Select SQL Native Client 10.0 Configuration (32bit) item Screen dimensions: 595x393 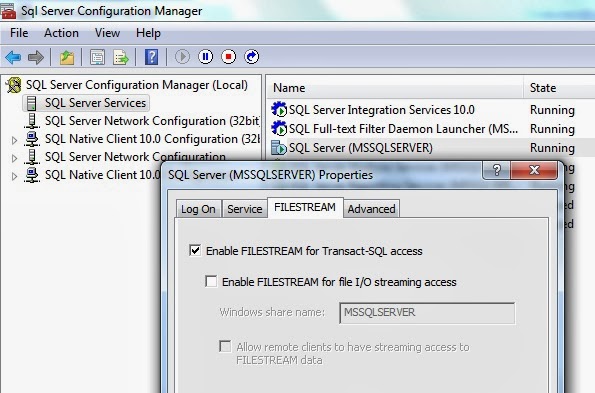click(152, 139)
